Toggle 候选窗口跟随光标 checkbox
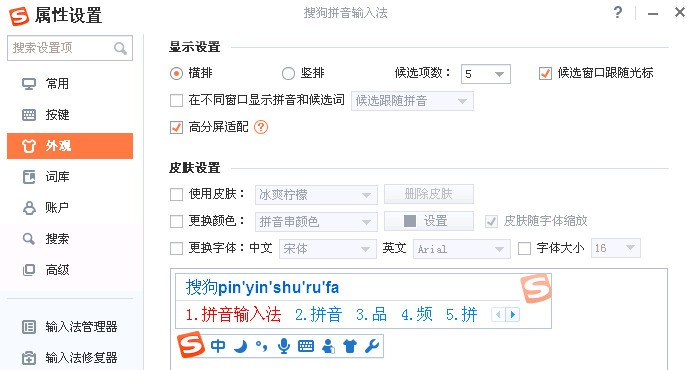Image resolution: width=695 pixels, height=370 pixels. 545,73
